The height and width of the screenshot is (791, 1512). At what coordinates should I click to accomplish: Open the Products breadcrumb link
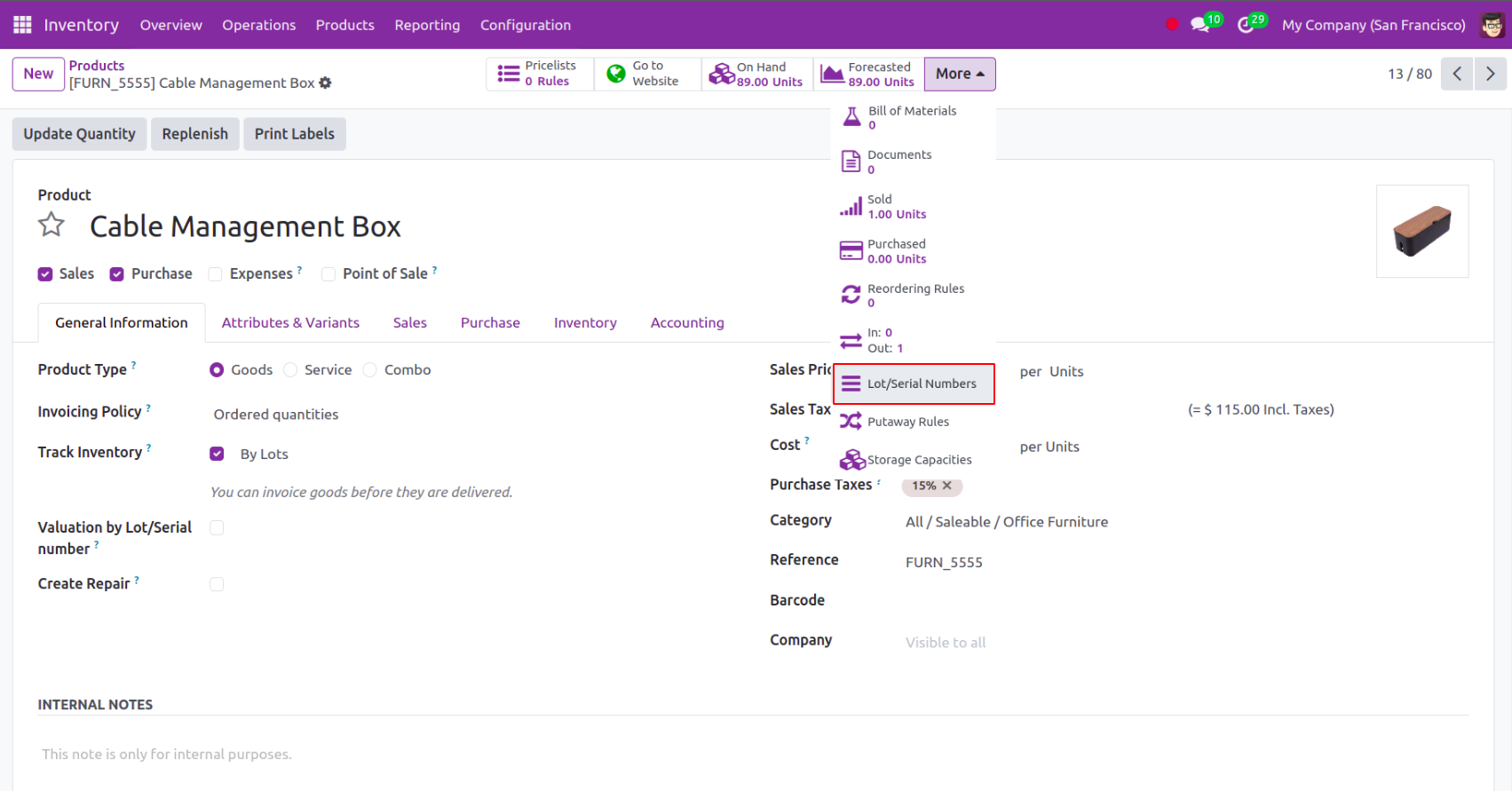click(97, 66)
